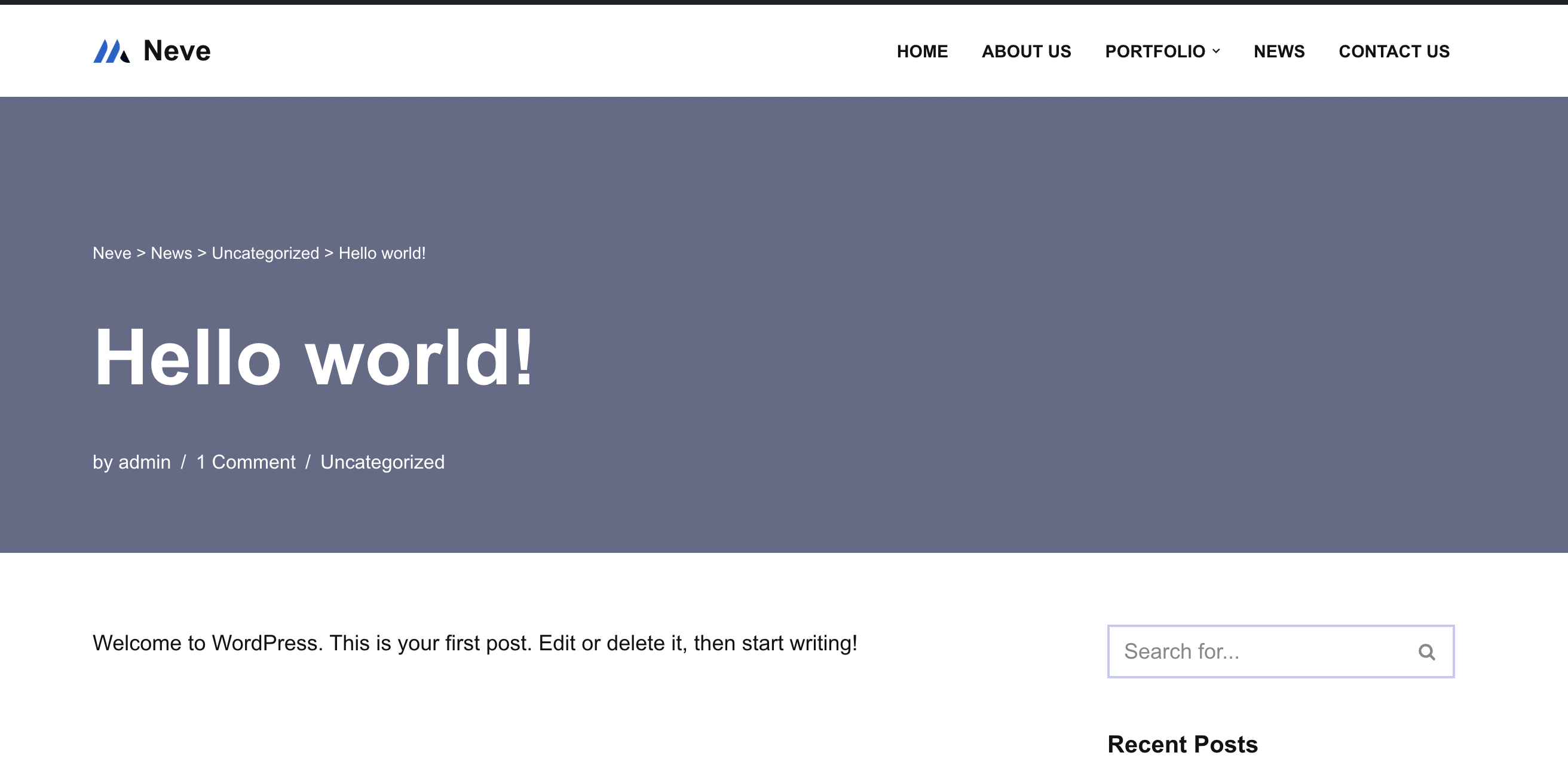Click the Uncategorized breadcrumb link
1568x777 pixels.
(x=265, y=253)
